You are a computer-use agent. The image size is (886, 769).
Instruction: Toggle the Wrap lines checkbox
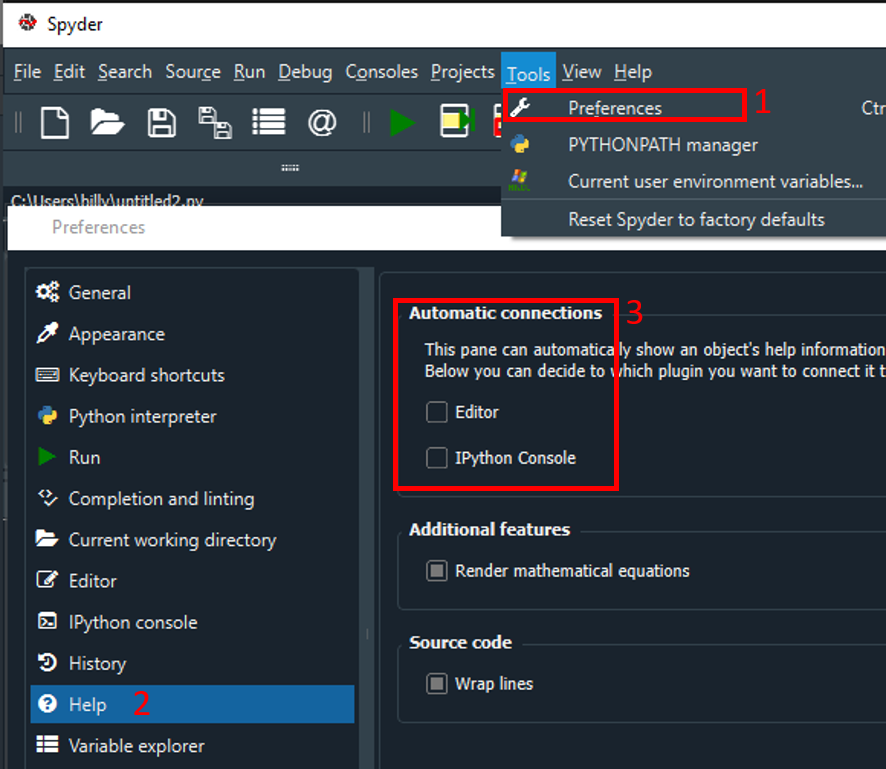(x=437, y=684)
